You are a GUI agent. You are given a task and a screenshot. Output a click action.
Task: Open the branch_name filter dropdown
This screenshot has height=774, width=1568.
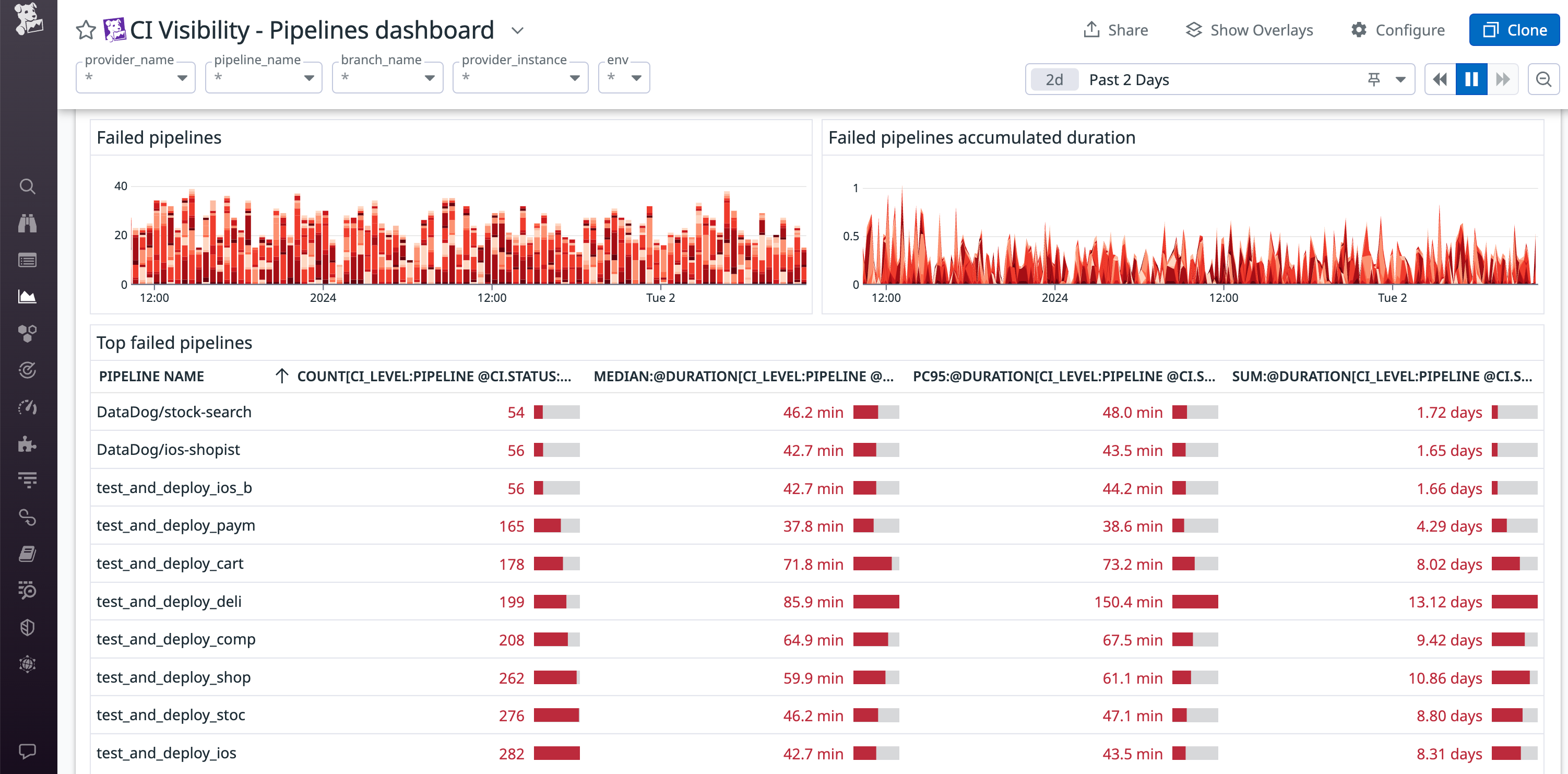[429, 77]
